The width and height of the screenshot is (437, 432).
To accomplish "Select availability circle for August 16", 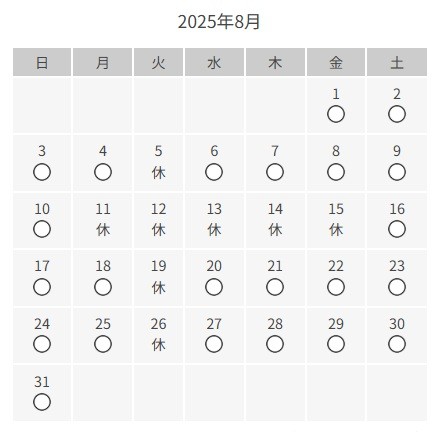I will click(397, 229).
